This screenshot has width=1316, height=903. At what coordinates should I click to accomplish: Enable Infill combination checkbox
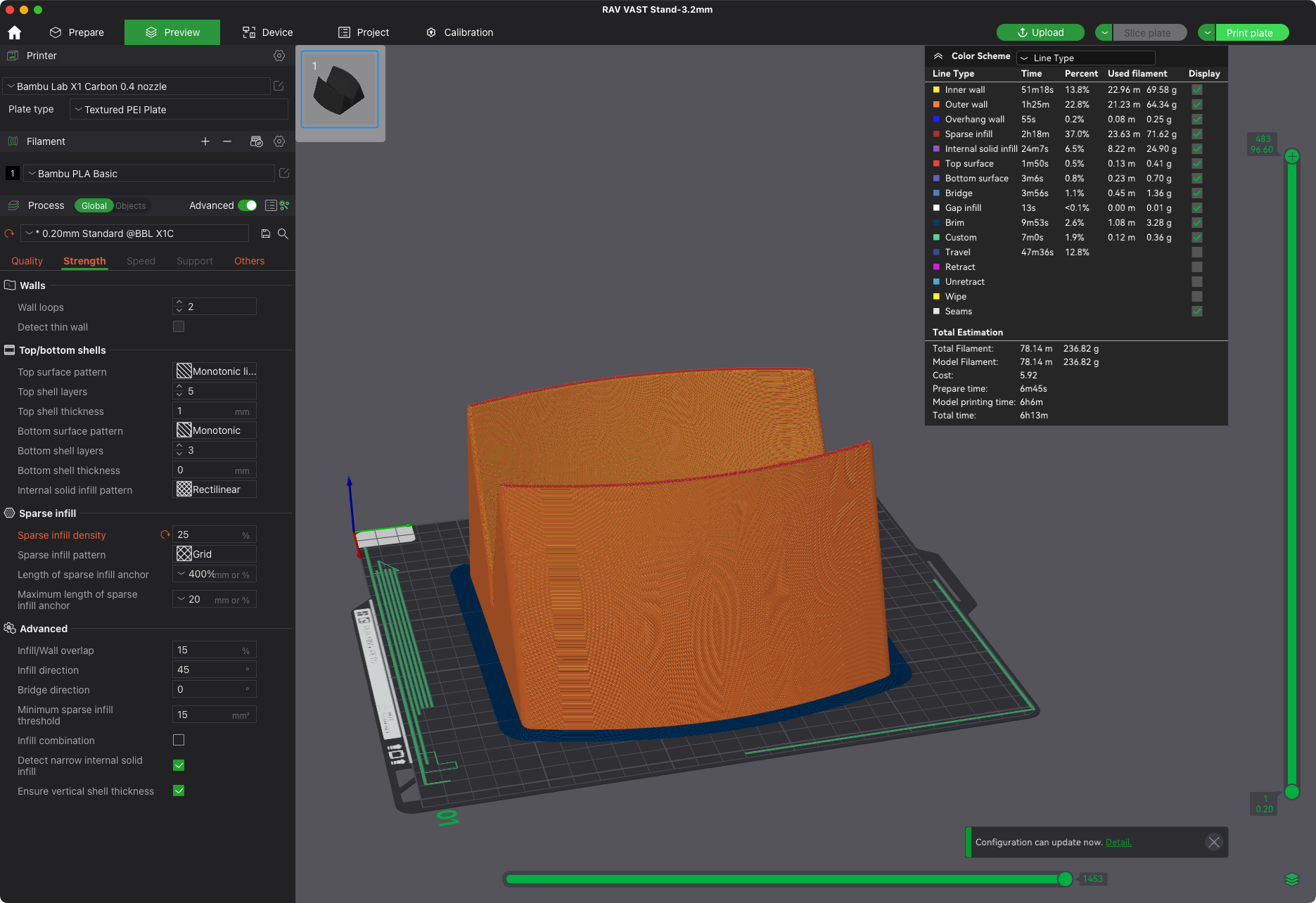[179, 740]
